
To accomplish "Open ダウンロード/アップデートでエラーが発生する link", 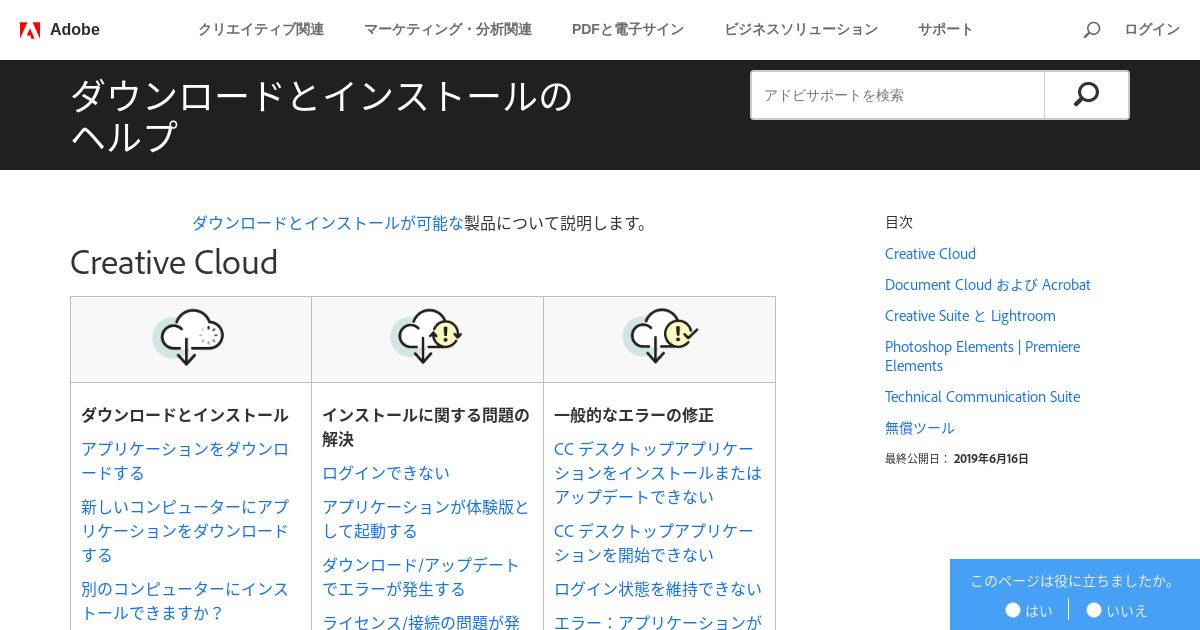I will pyautogui.click(x=421, y=577).
